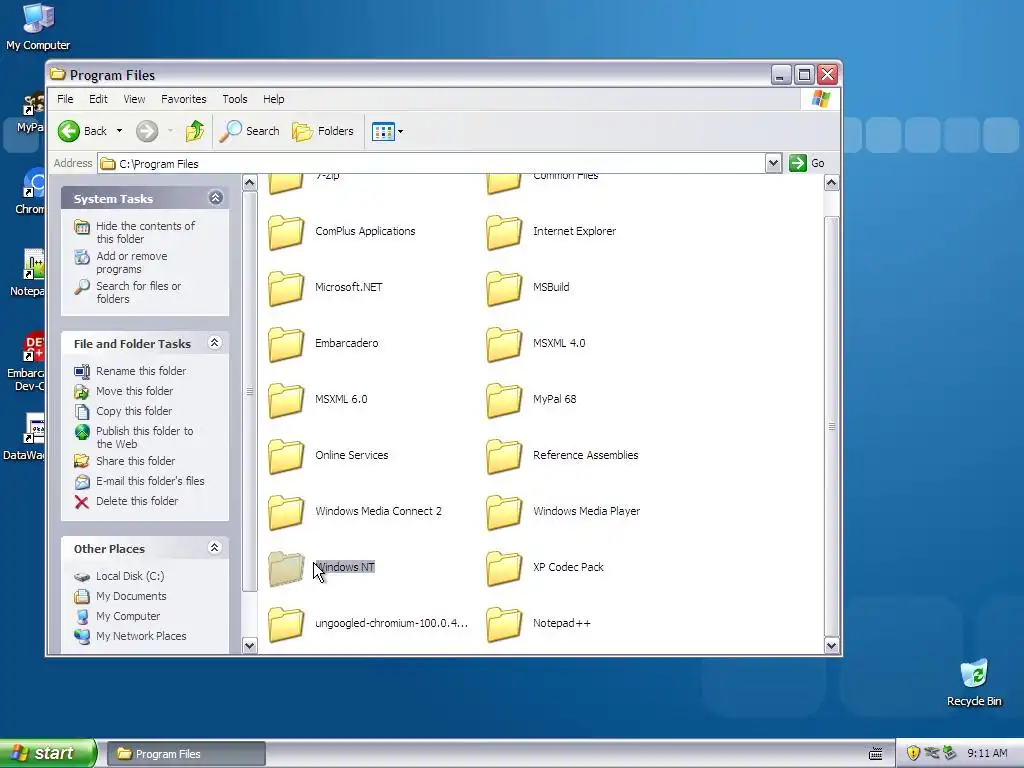The width and height of the screenshot is (1024, 768).
Task: Select the Windows Media Player folder icon
Action: 504,512
